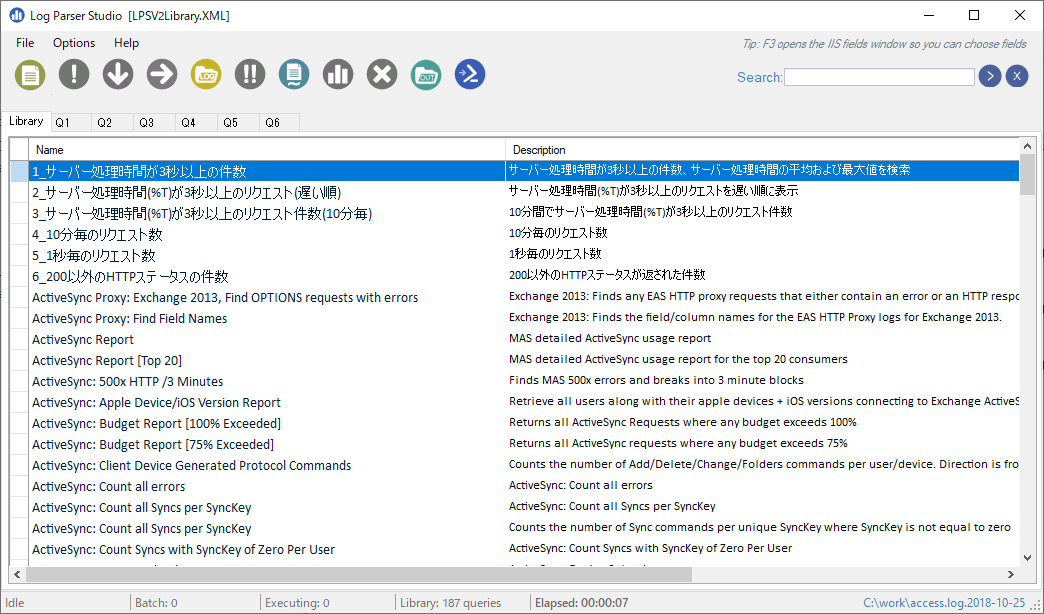Click inside the Search input field
The image size is (1044, 614).
[x=879, y=77]
